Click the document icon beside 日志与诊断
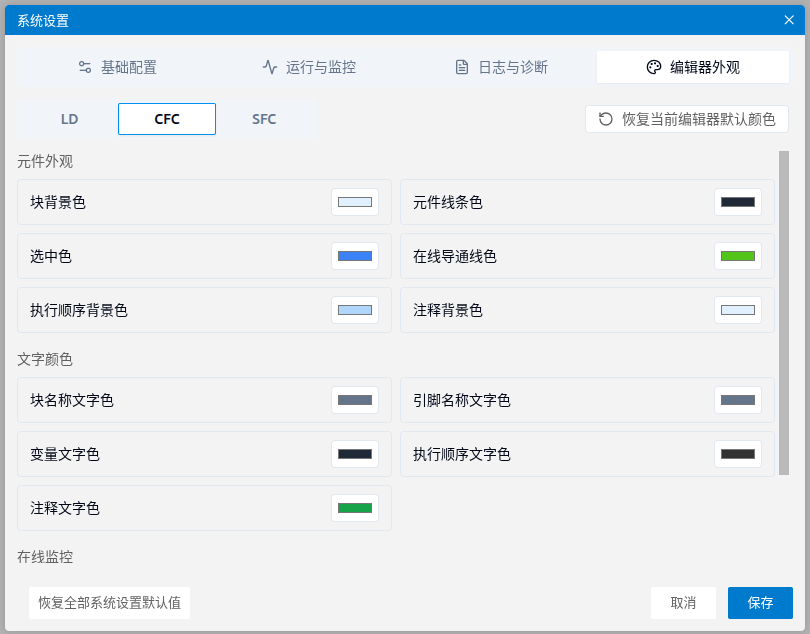The width and height of the screenshot is (810, 634). click(462, 67)
